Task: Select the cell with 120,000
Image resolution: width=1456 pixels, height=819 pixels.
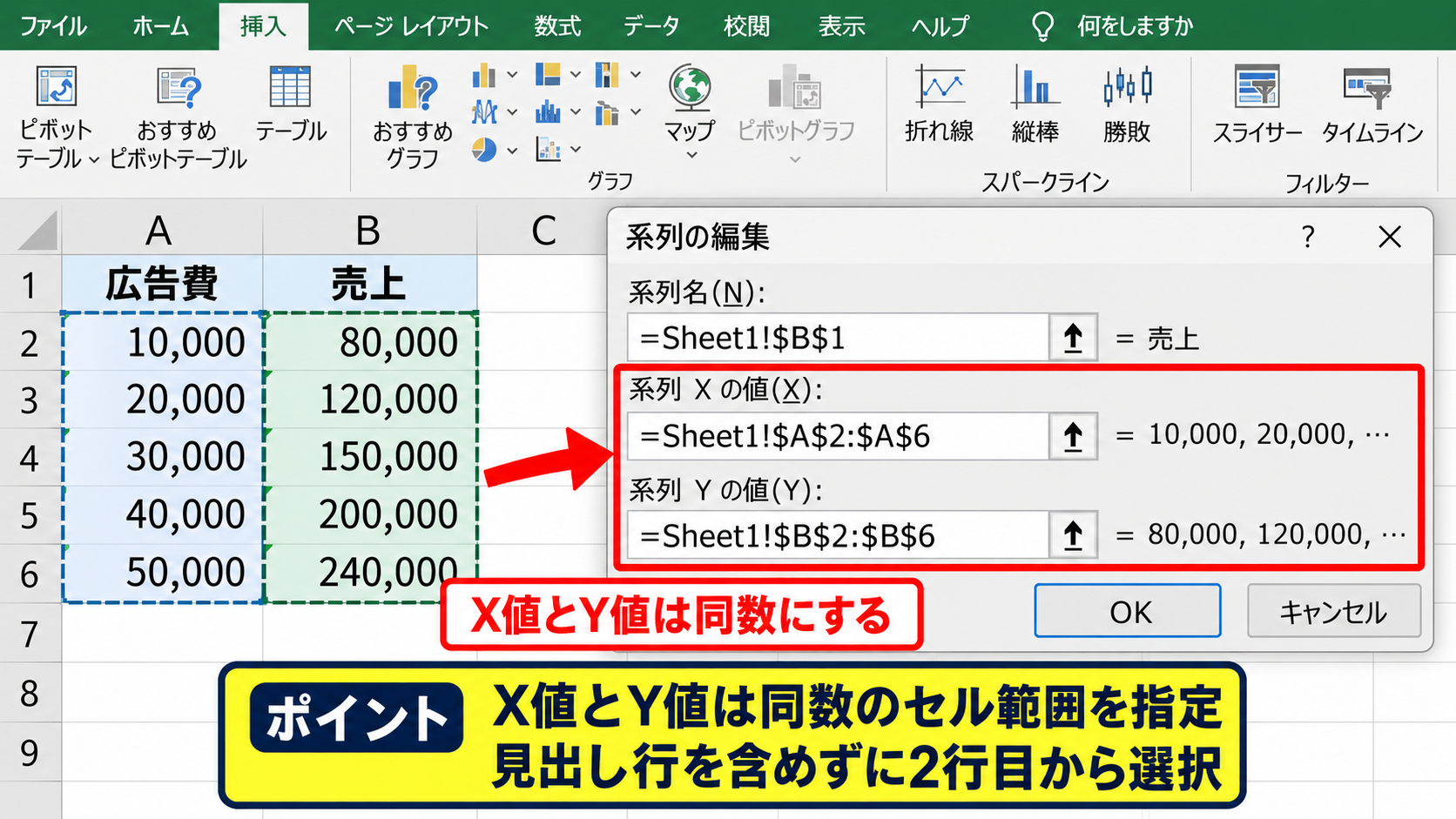Action: coord(370,399)
